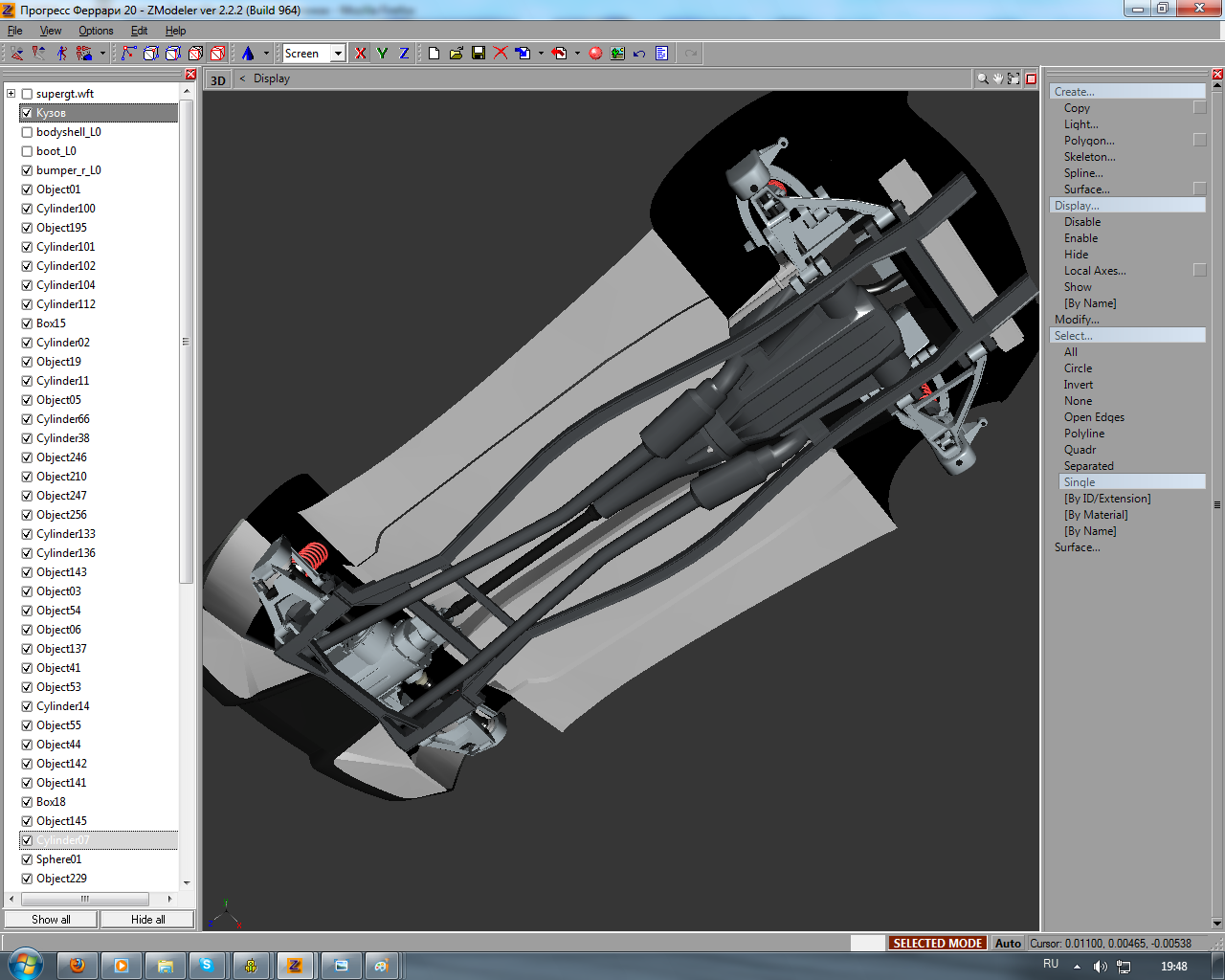Select the viewport pan hand tool
1225x980 pixels.
(998, 78)
